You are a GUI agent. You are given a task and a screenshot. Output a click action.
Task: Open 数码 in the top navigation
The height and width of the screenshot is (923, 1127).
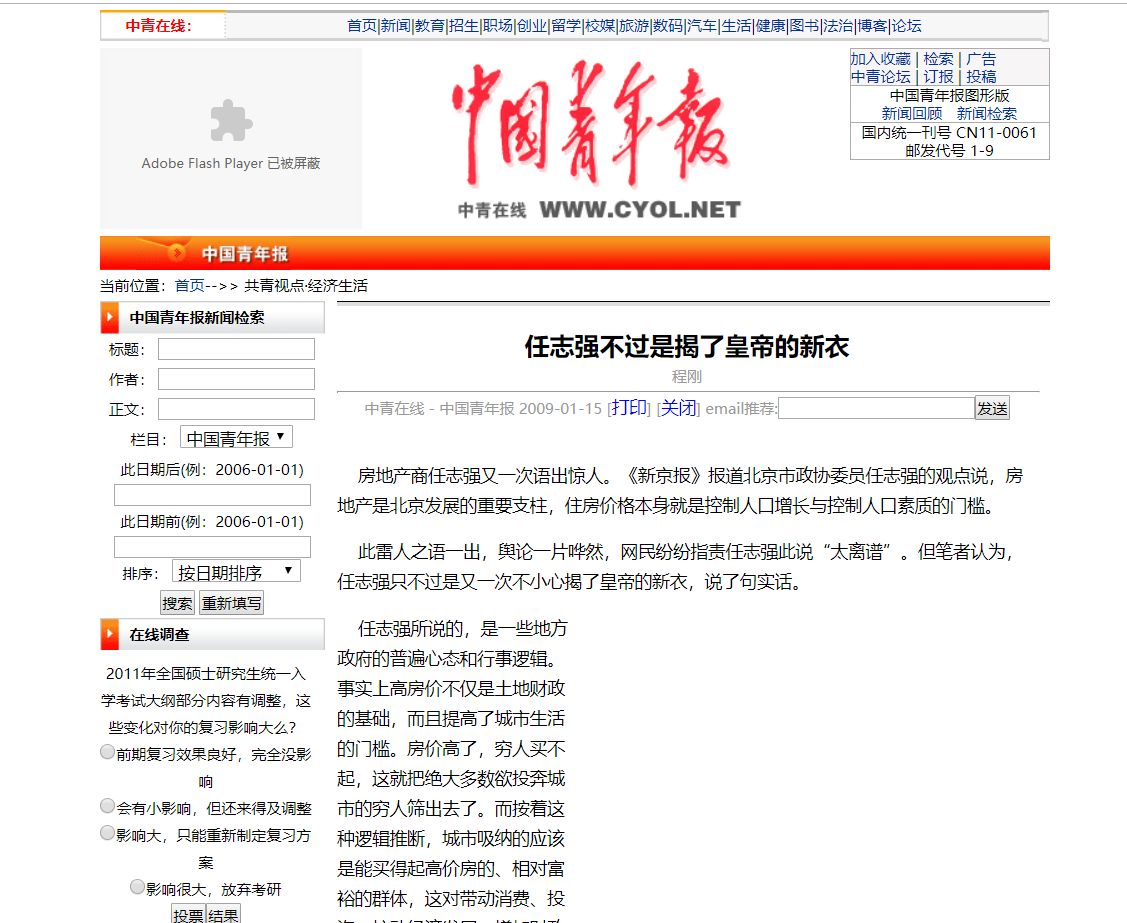668,26
